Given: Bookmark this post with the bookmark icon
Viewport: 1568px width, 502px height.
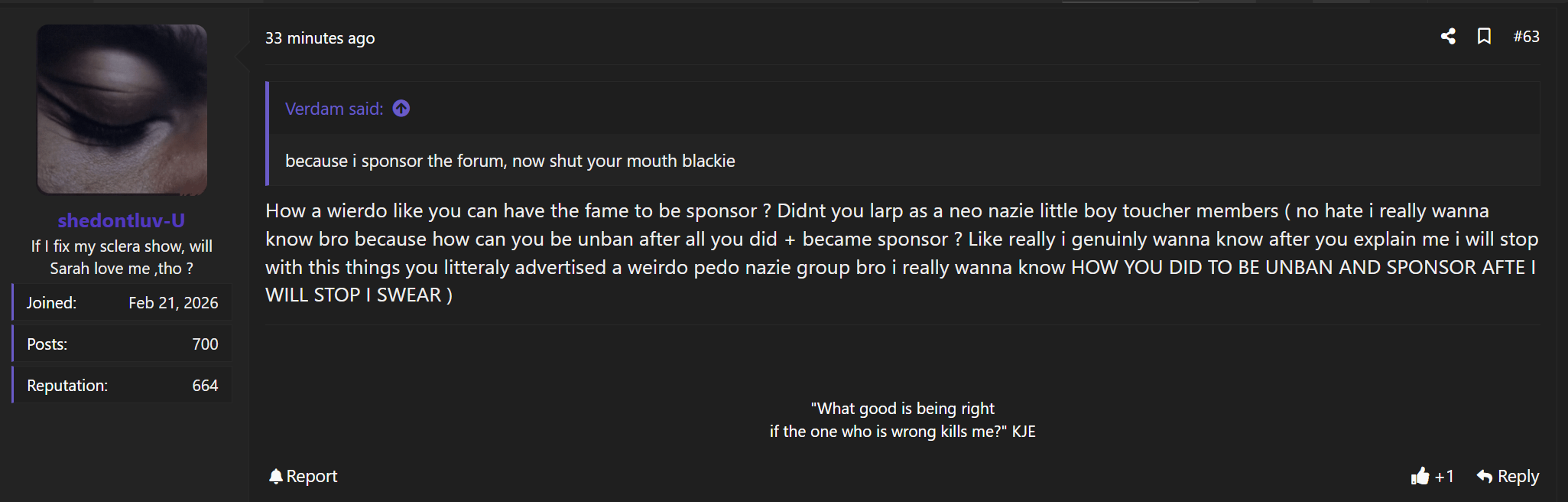Looking at the screenshot, I should pos(1484,36).
